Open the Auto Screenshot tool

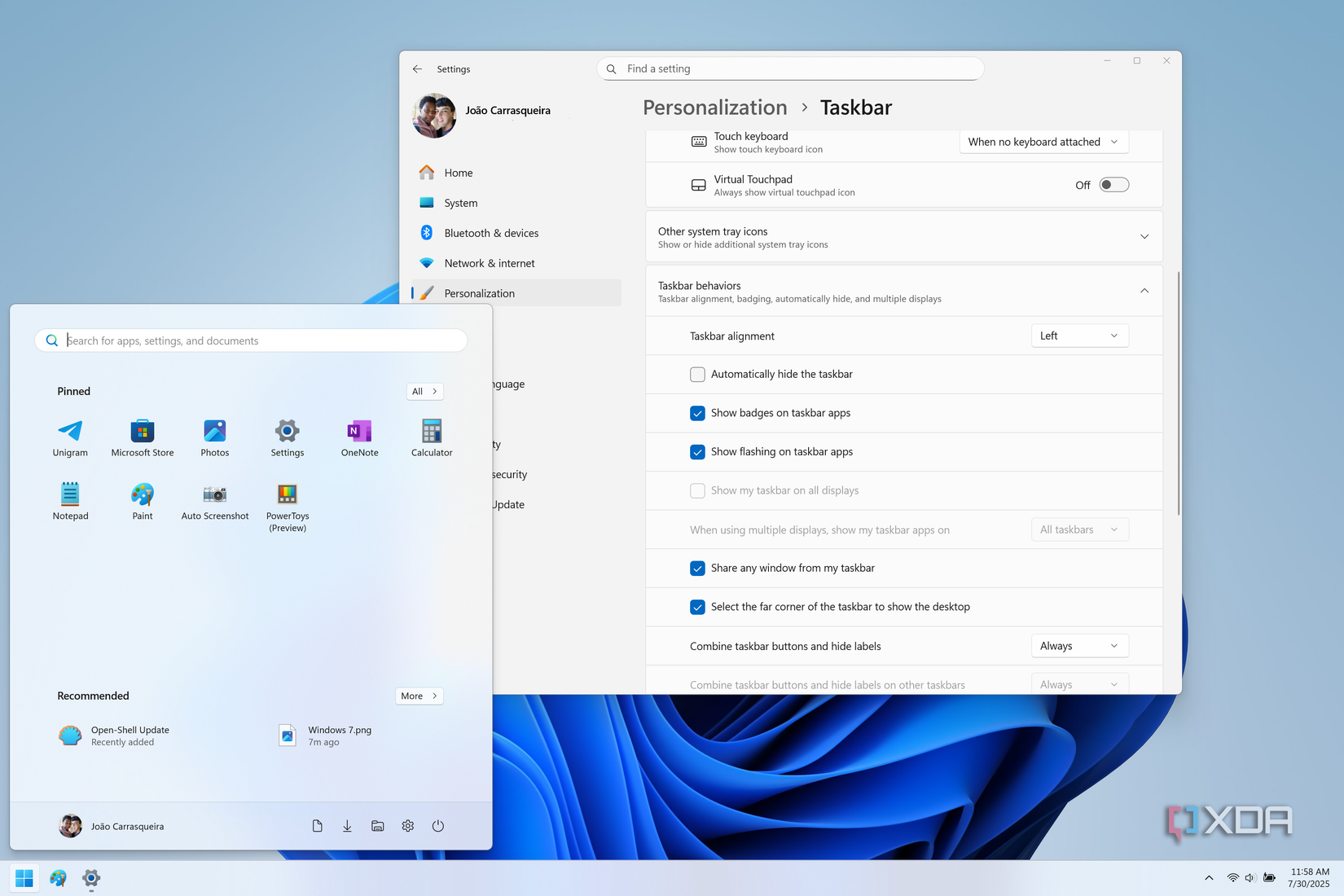click(214, 500)
